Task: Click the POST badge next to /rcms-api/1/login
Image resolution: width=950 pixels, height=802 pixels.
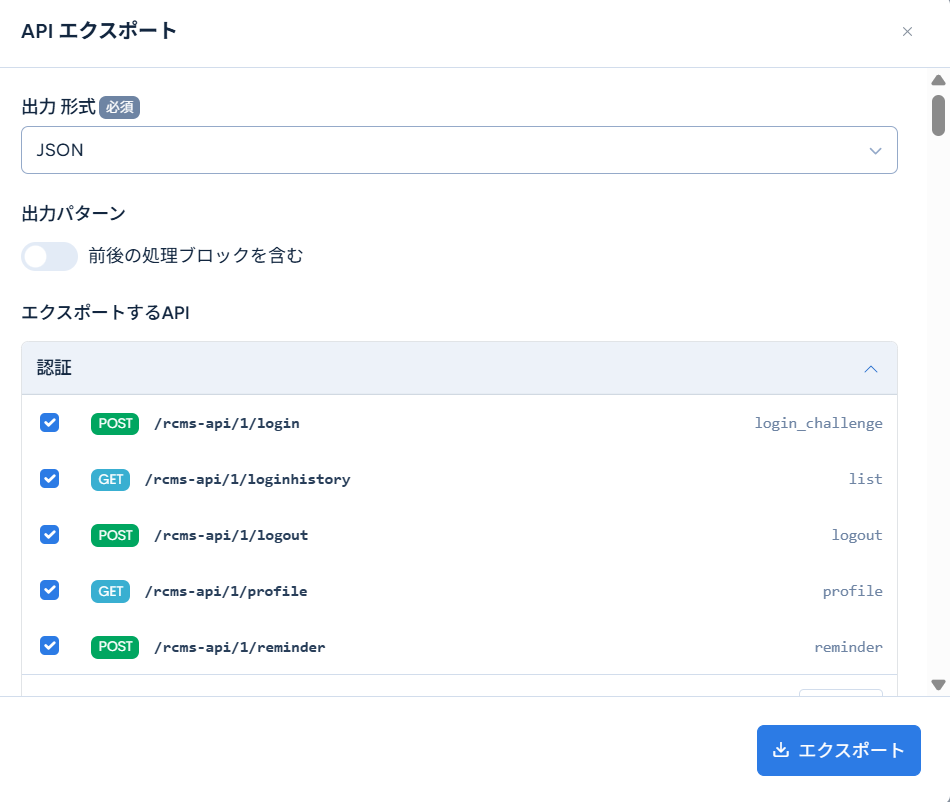Action: 114,423
